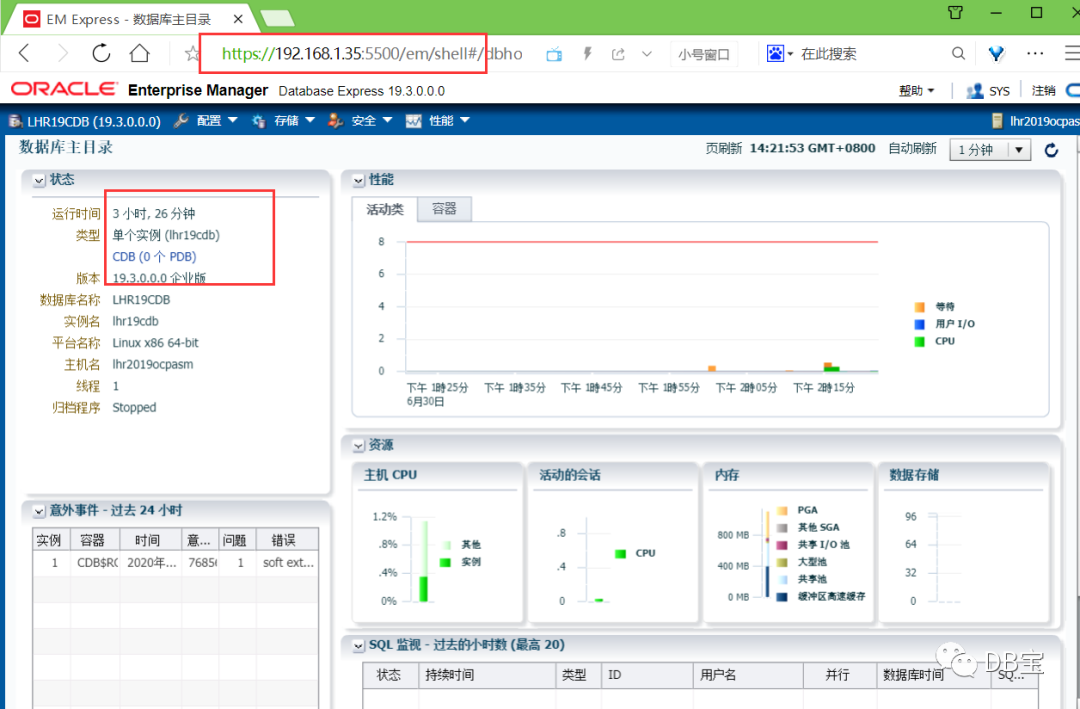This screenshot has width=1080, height=709.
Task: Click the green CPU legend swatch in 性能 chart
Action: [x=920, y=341]
